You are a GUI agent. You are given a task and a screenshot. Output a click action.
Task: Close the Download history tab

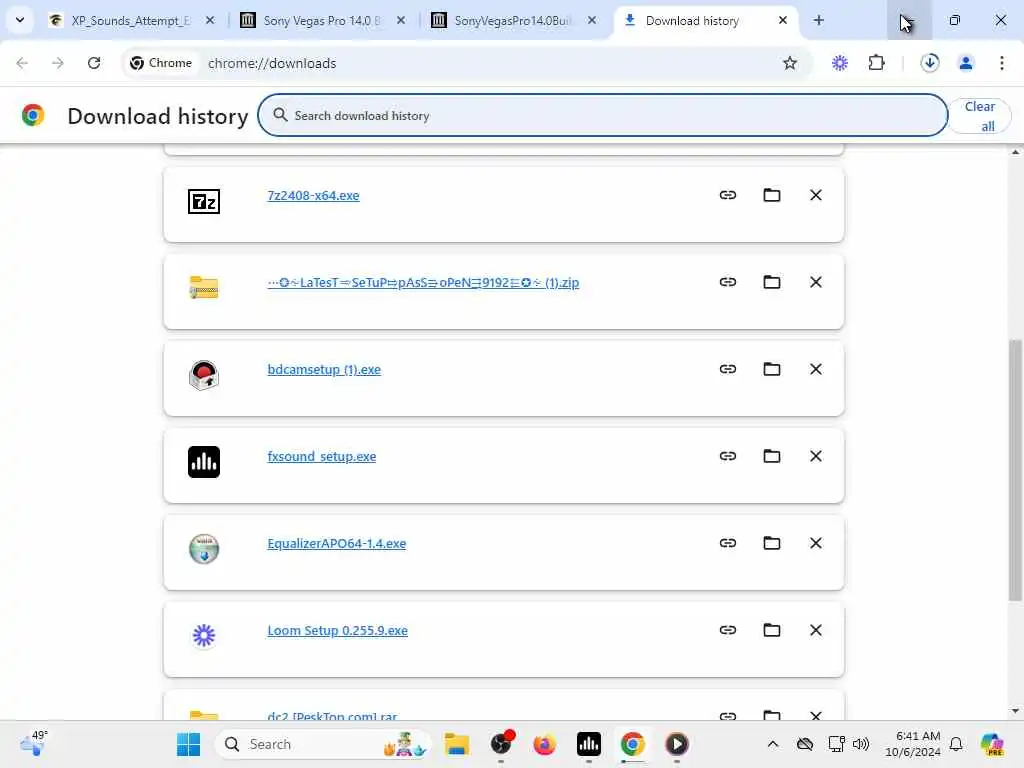point(782,20)
